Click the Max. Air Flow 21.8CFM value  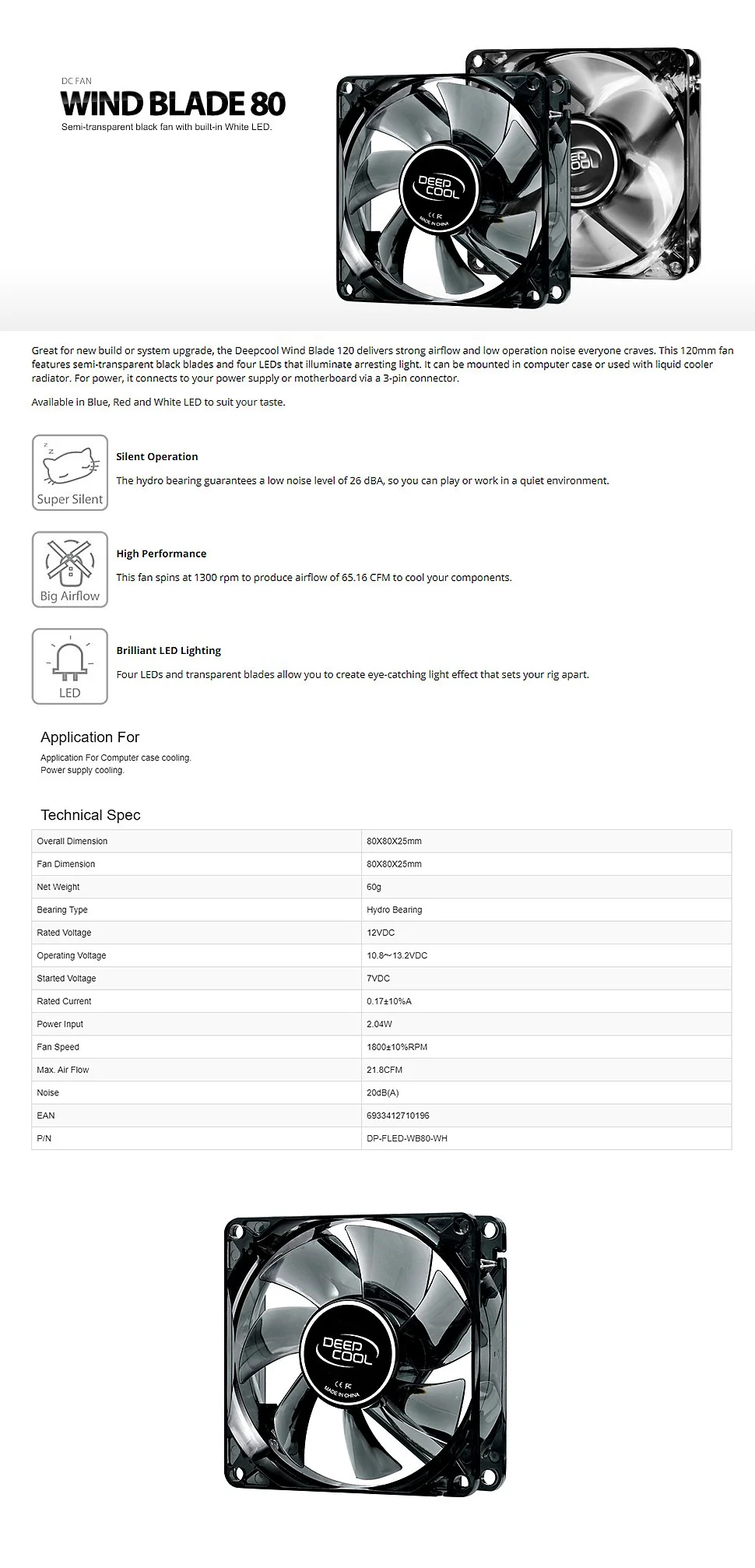tap(385, 1070)
